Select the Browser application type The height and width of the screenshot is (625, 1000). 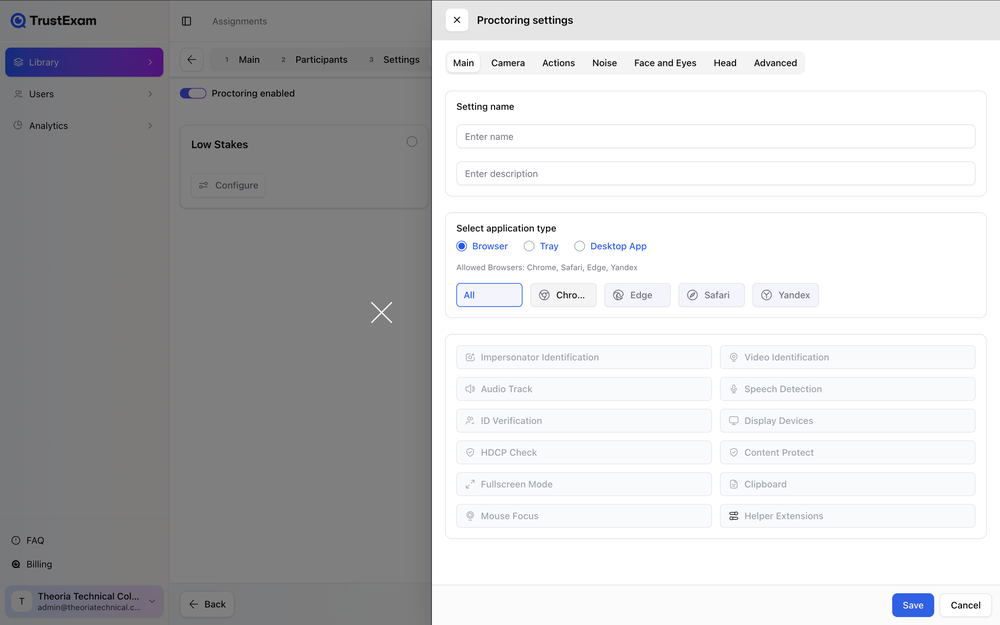click(x=482, y=246)
